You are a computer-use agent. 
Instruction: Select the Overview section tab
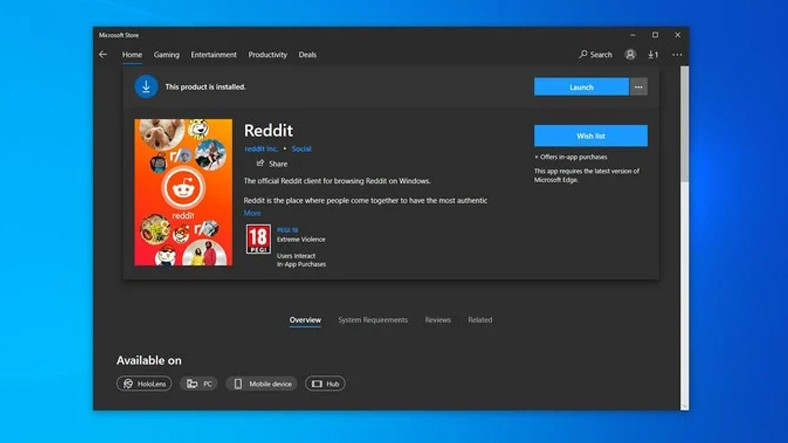click(x=305, y=320)
